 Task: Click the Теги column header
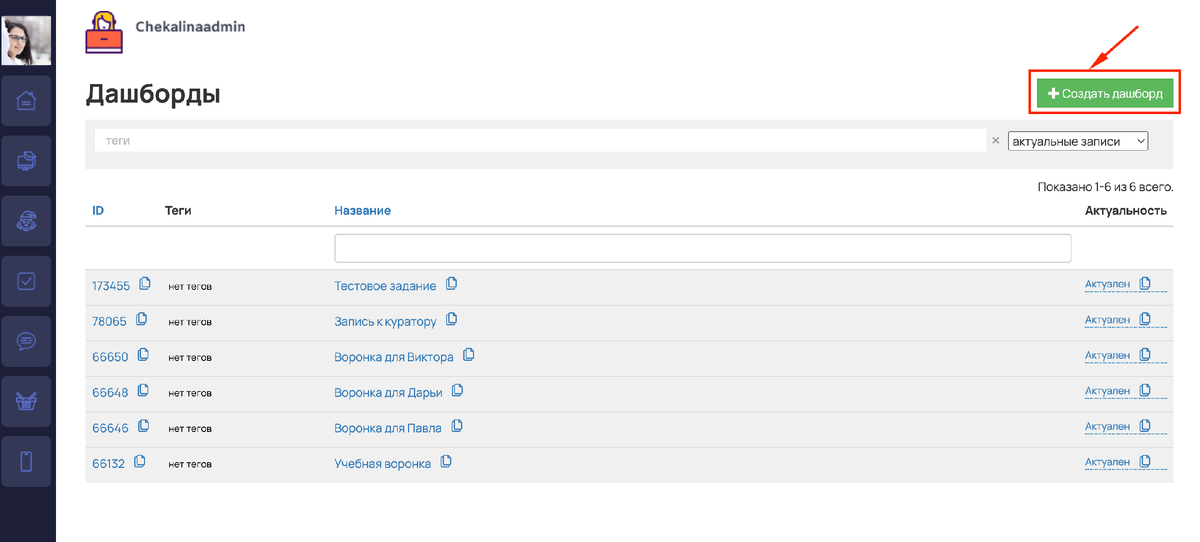point(178,211)
